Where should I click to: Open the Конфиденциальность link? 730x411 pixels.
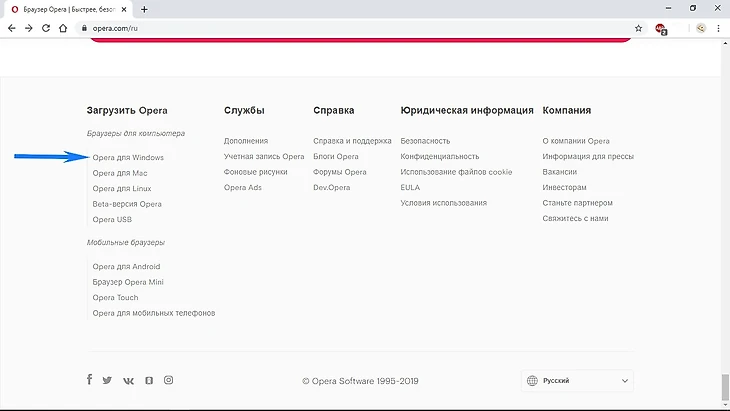(439, 156)
